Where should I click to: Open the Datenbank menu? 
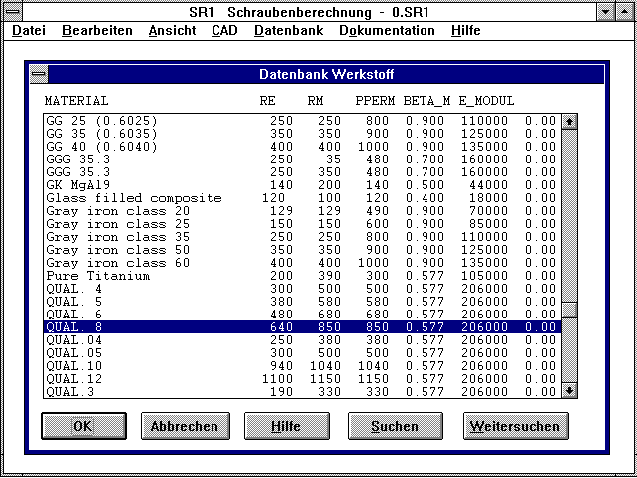tap(288, 31)
